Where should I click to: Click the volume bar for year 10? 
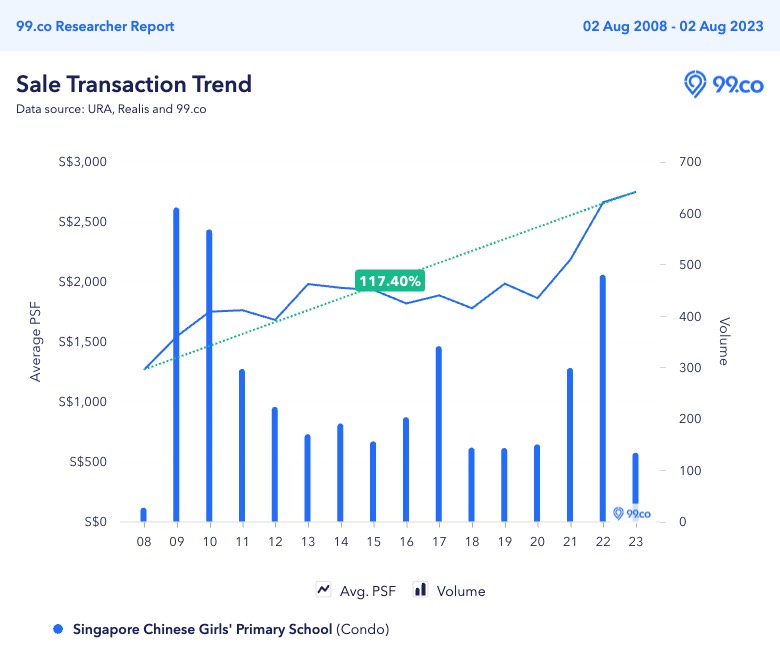click(209, 376)
